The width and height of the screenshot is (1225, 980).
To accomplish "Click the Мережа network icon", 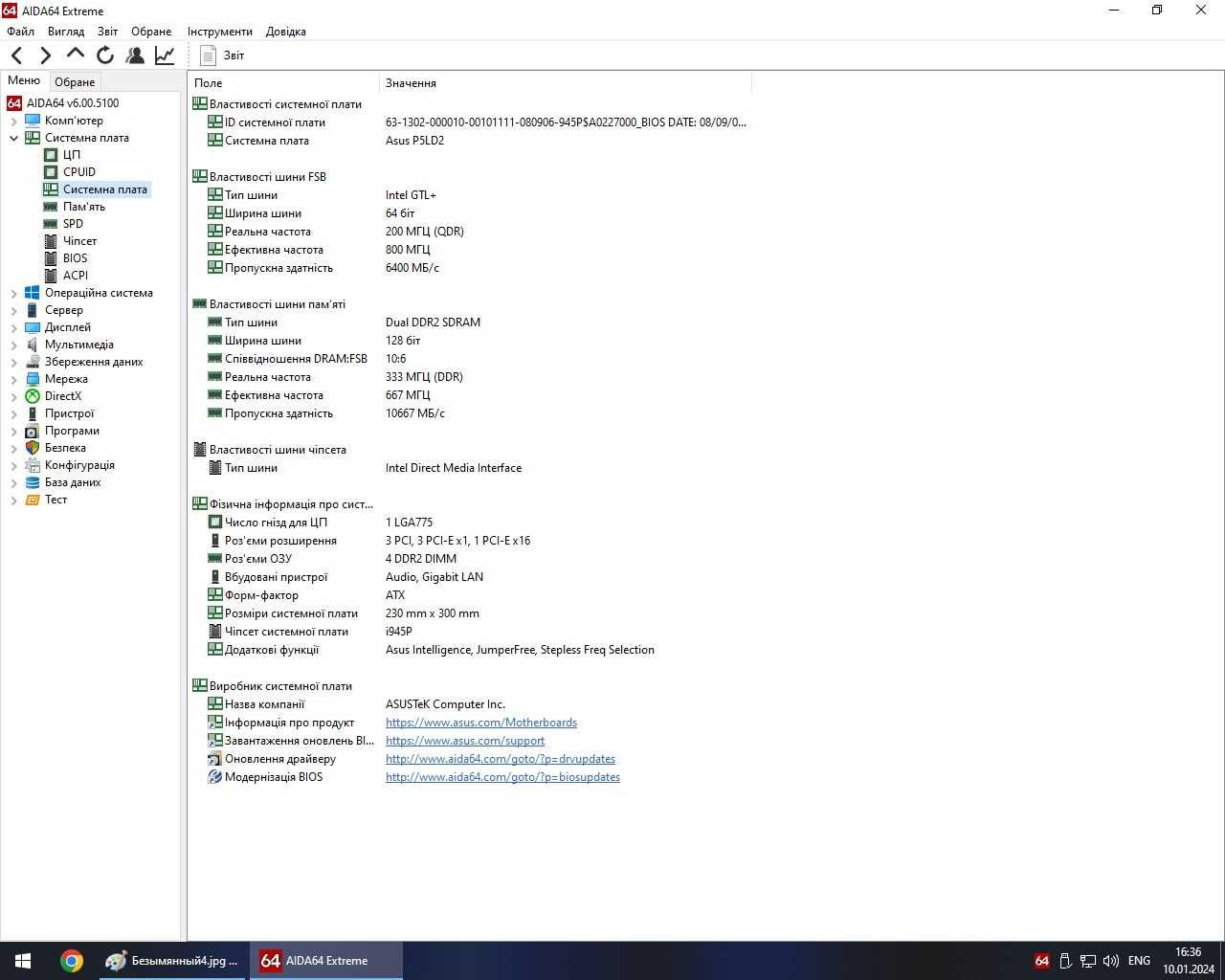I will tap(33, 379).
